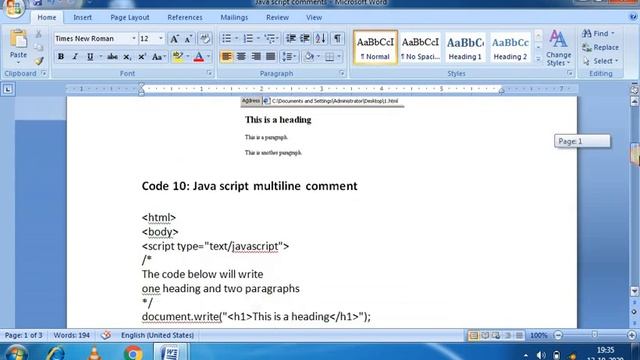Toggle Show/Hide paragraph marks
Screen dimensions: 640x360
(337, 39)
